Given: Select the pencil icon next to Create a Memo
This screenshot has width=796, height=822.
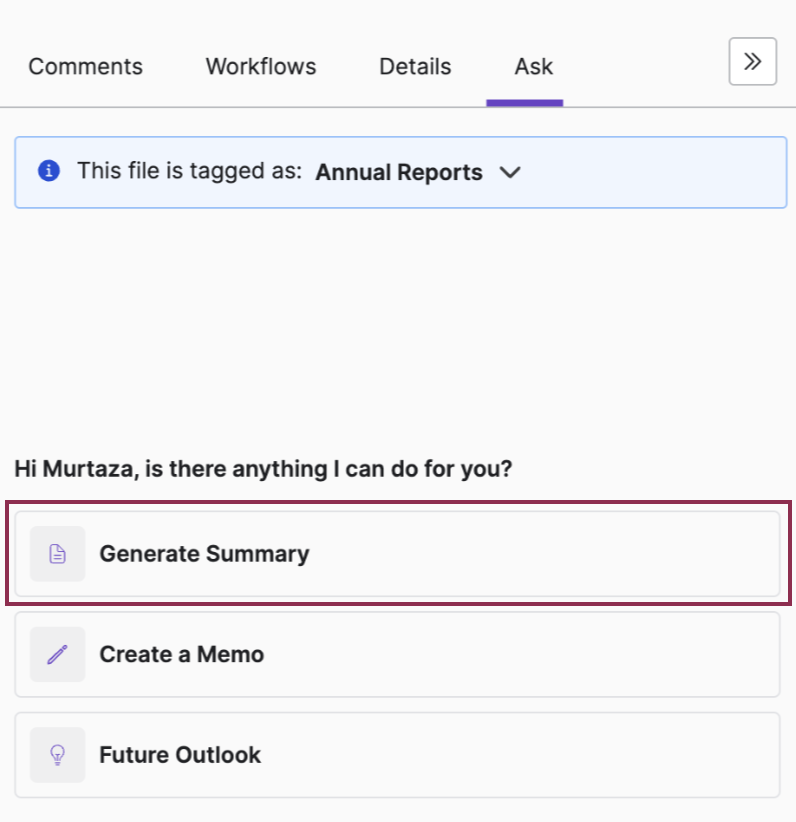Looking at the screenshot, I should [57, 654].
